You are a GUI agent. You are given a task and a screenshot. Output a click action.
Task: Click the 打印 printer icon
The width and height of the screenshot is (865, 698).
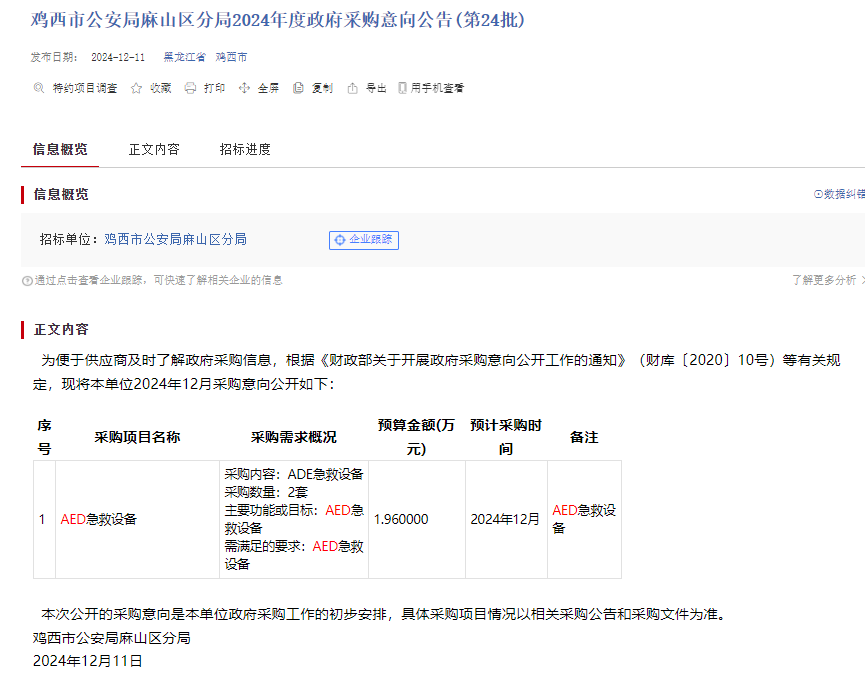190,88
